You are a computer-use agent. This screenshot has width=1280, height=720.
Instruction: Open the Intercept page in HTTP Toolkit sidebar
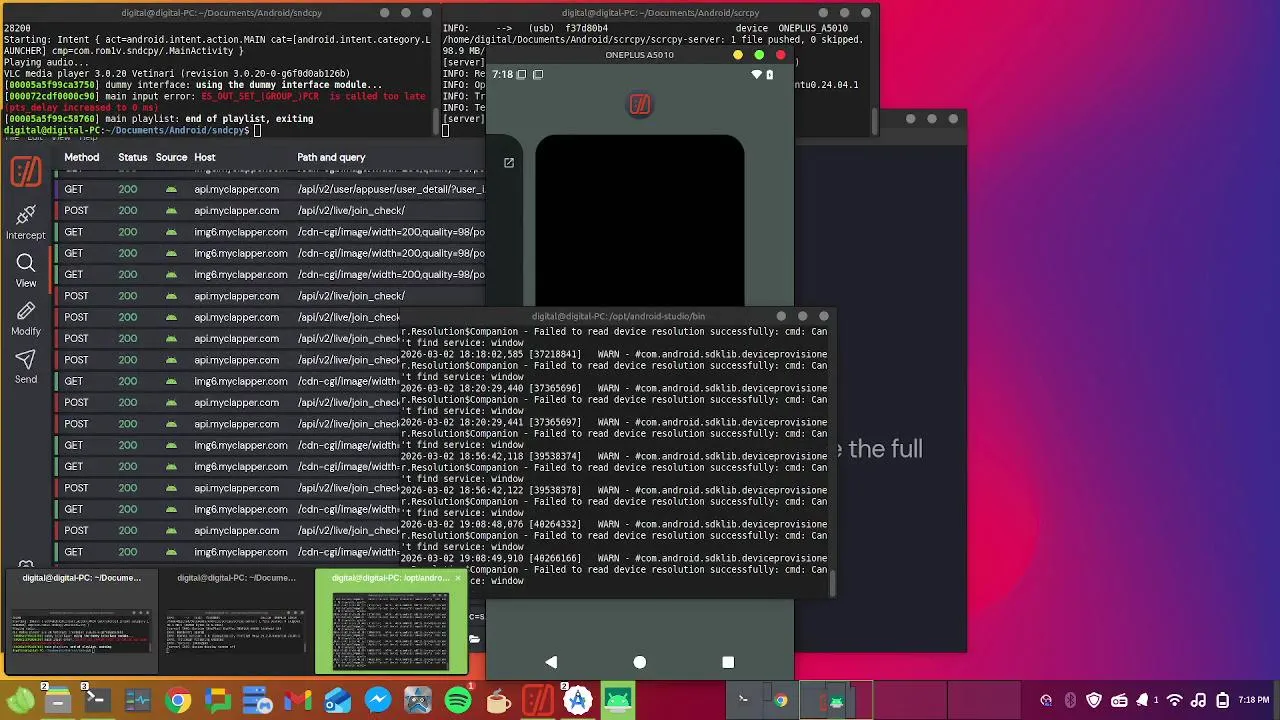coord(26,223)
